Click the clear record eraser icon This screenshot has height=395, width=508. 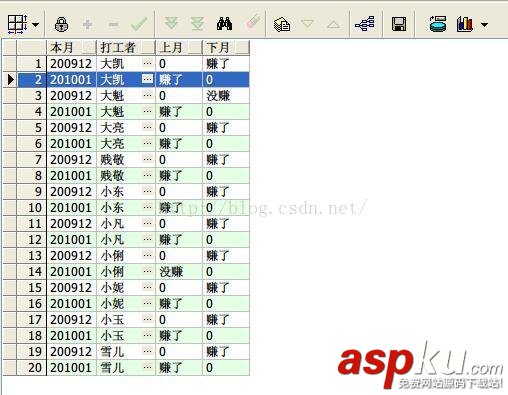tap(253, 22)
